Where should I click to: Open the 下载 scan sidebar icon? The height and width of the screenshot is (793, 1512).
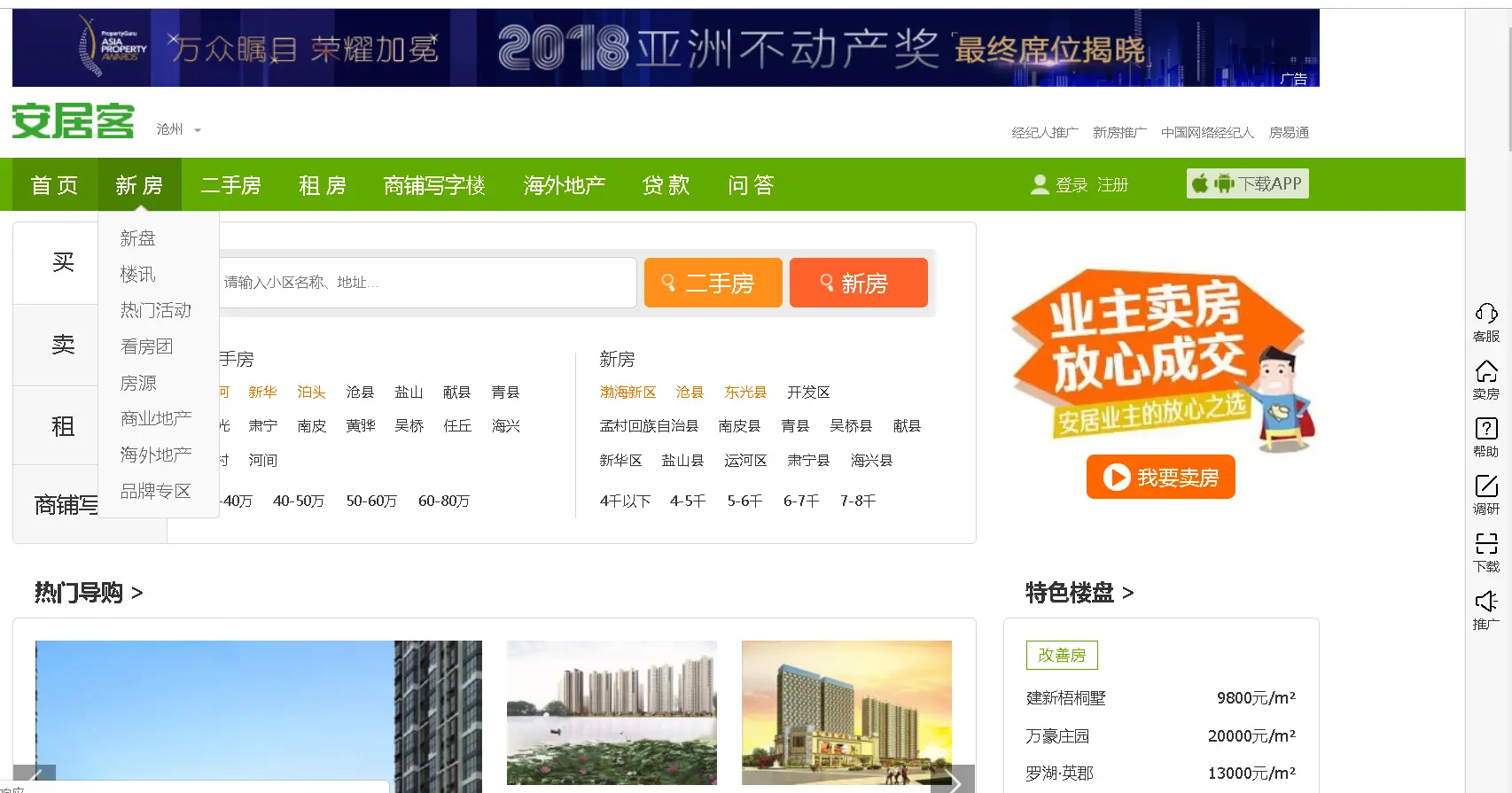(1486, 553)
